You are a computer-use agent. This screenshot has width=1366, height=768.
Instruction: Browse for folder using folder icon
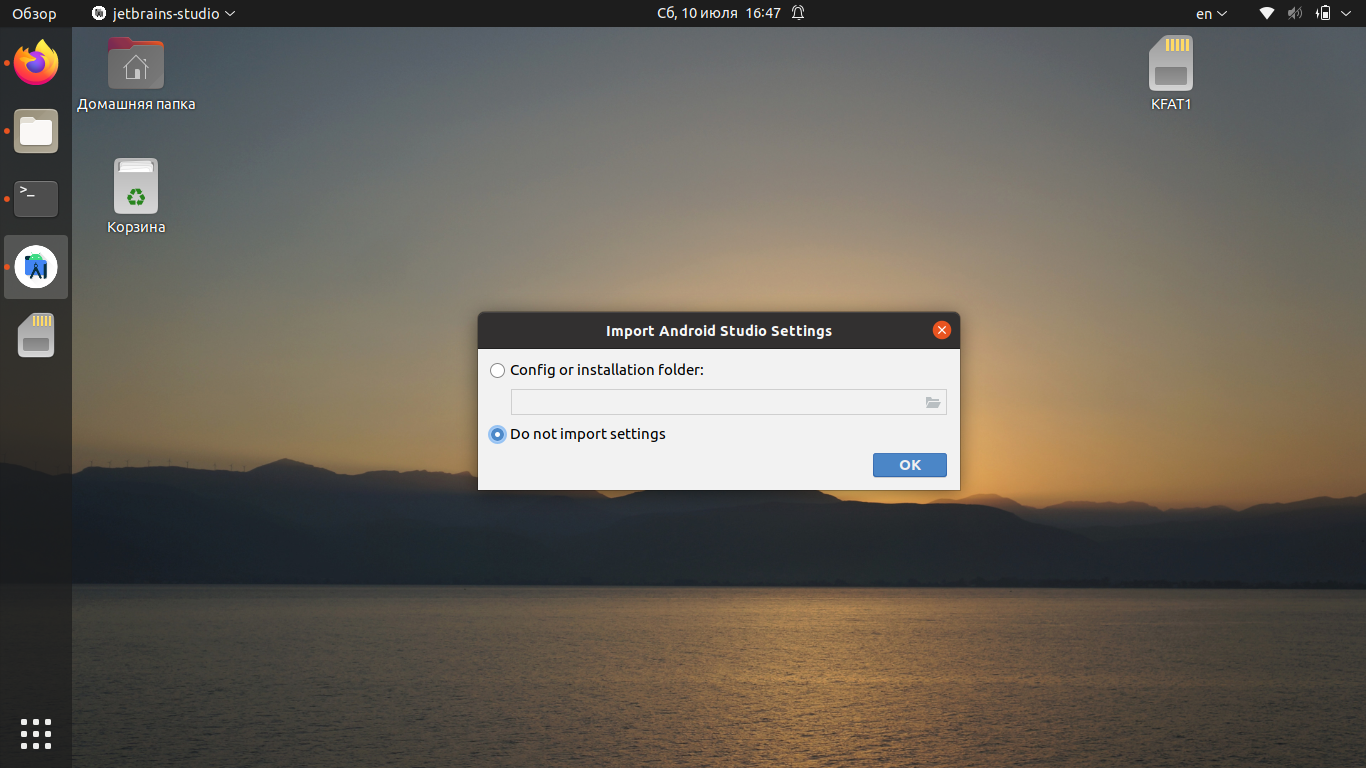(x=933, y=402)
